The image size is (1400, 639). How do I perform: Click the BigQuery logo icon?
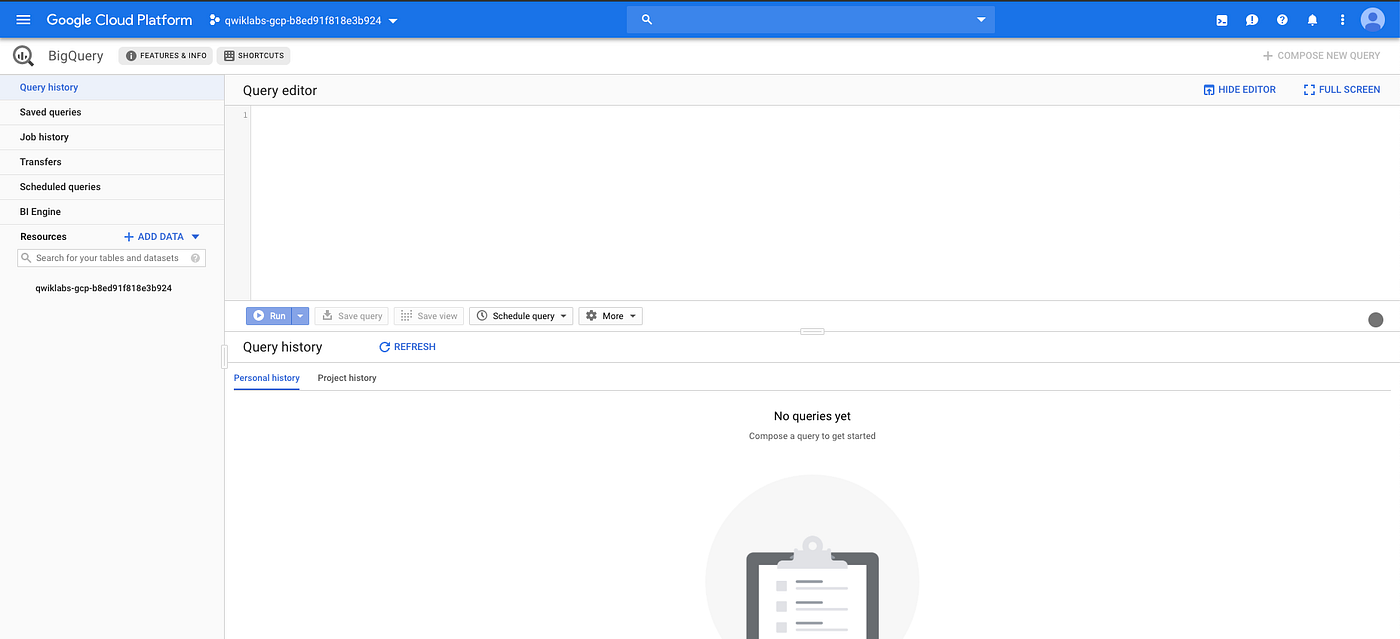tap(22, 55)
